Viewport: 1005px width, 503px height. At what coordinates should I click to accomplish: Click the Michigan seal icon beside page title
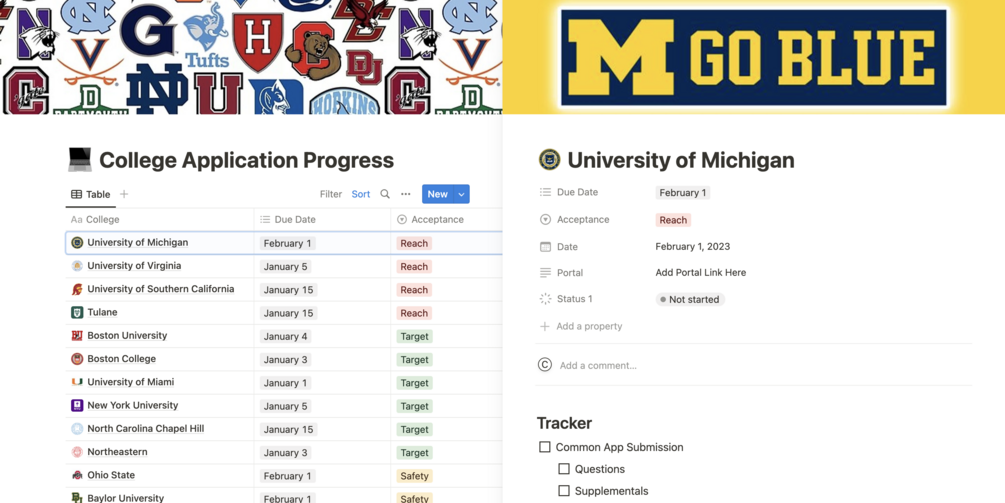point(549,160)
